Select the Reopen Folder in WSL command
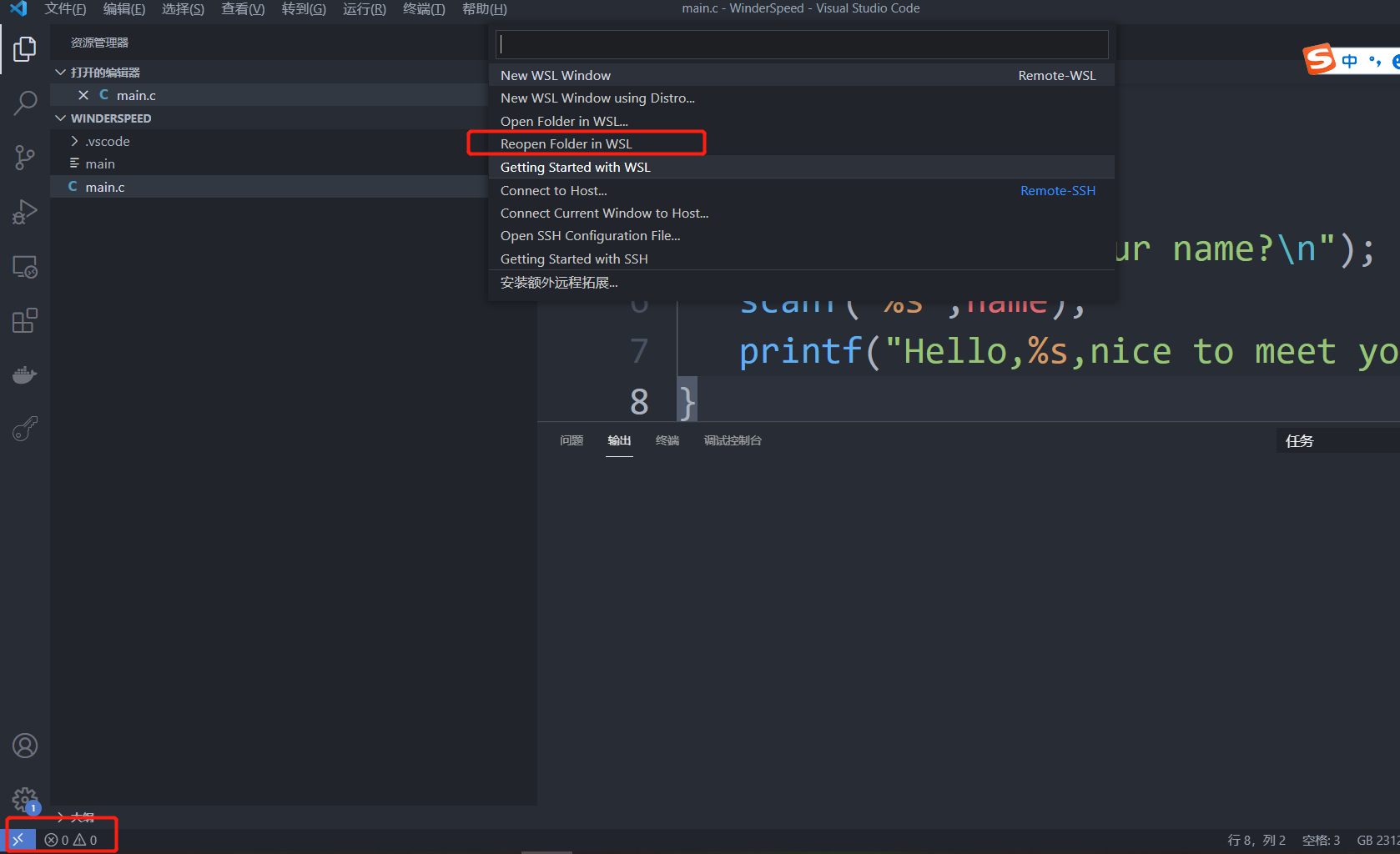 pyautogui.click(x=566, y=143)
